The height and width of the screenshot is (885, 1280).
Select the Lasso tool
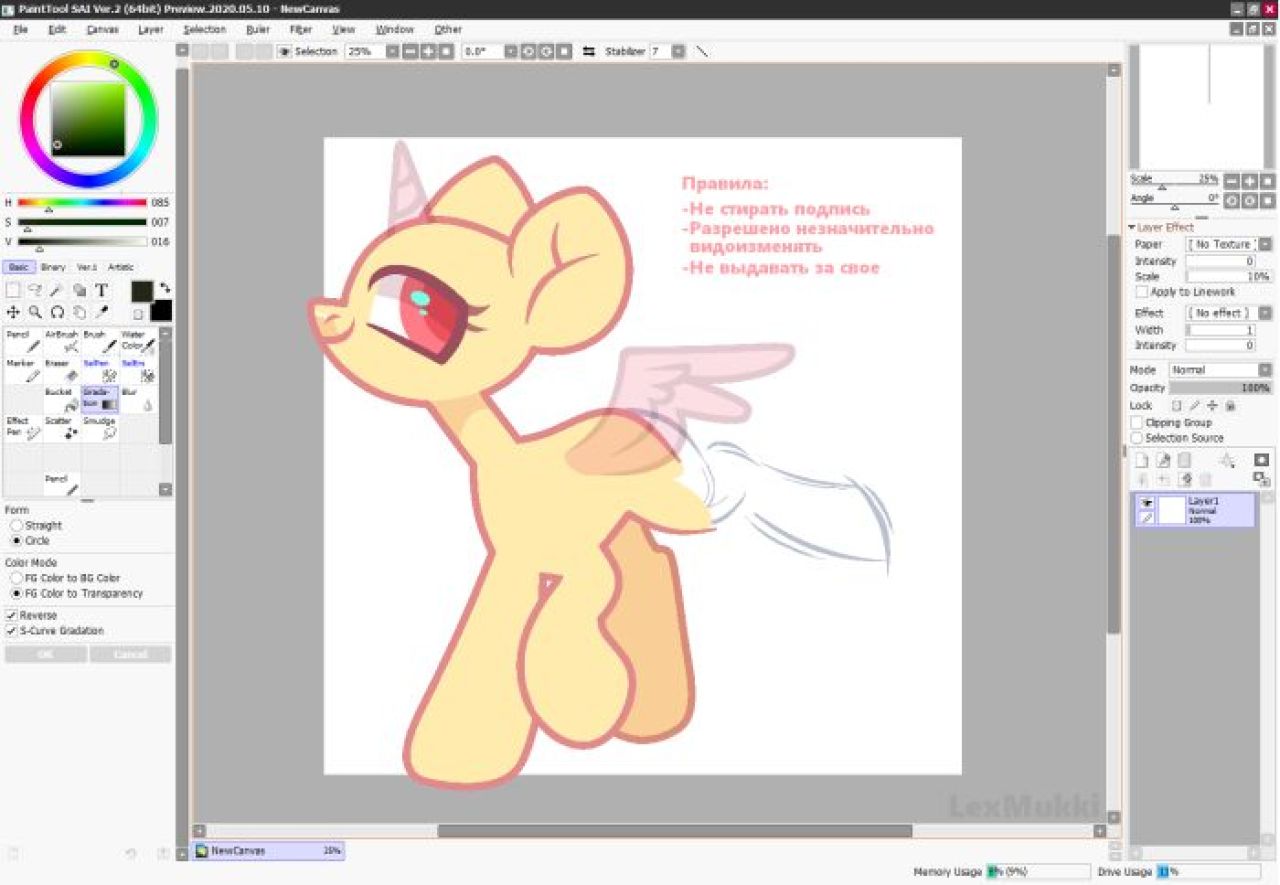click(x=35, y=290)
